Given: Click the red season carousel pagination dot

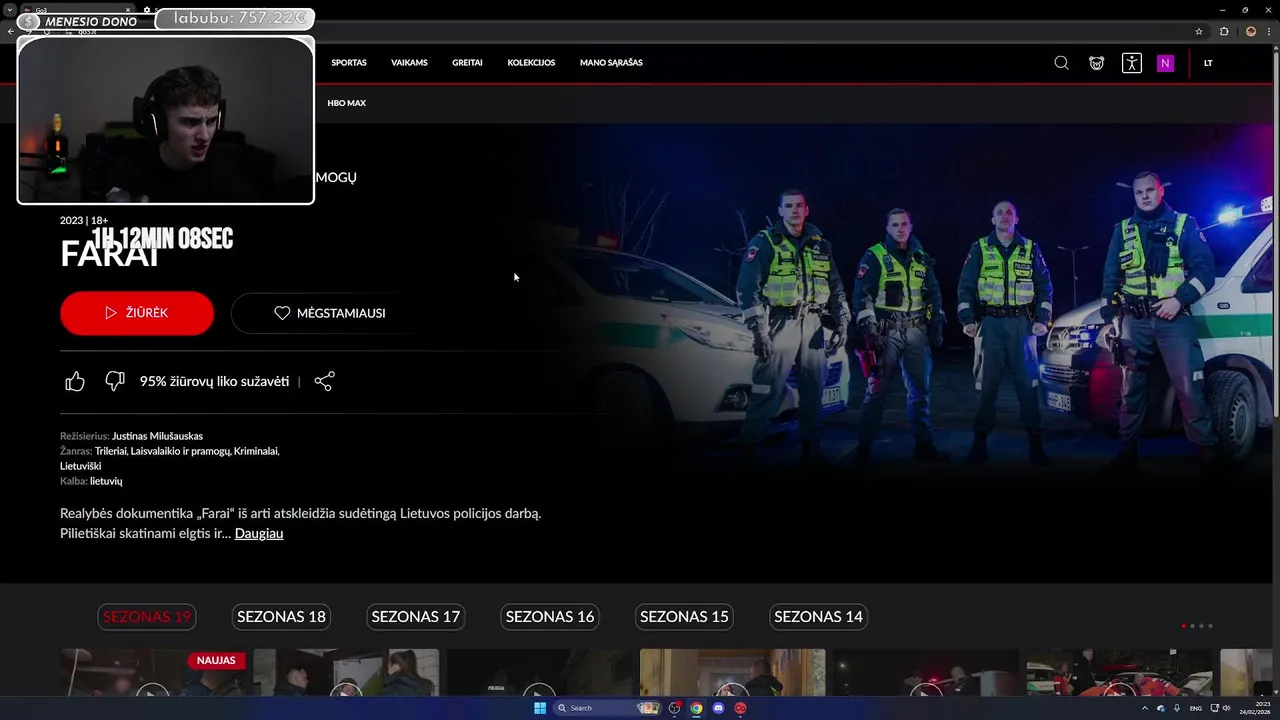Looking at the screenshot, I should [1184, 626].
